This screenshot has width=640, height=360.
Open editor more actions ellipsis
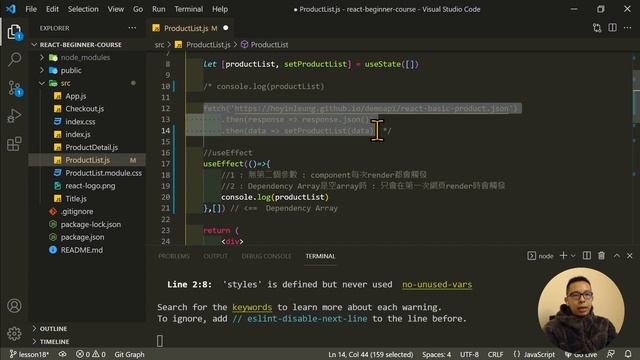pos(627,28)
